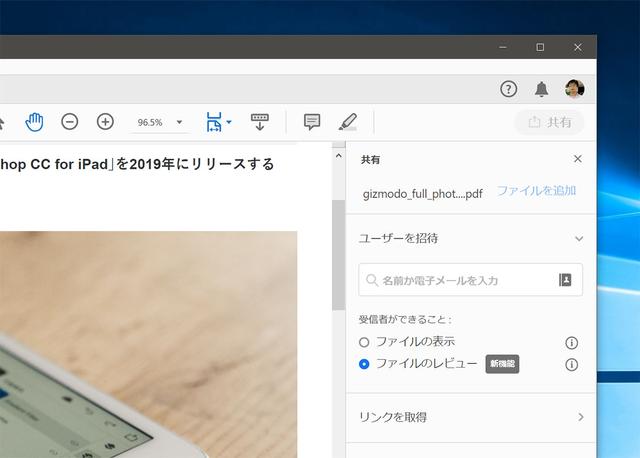Select the ファイルのレビュー radio option

point(364,364)
